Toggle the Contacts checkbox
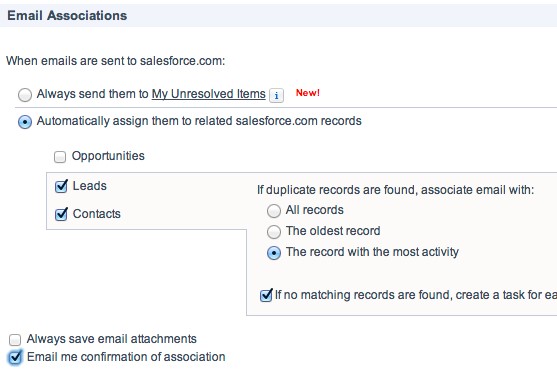The image size is (557, 372). [61, 214]
